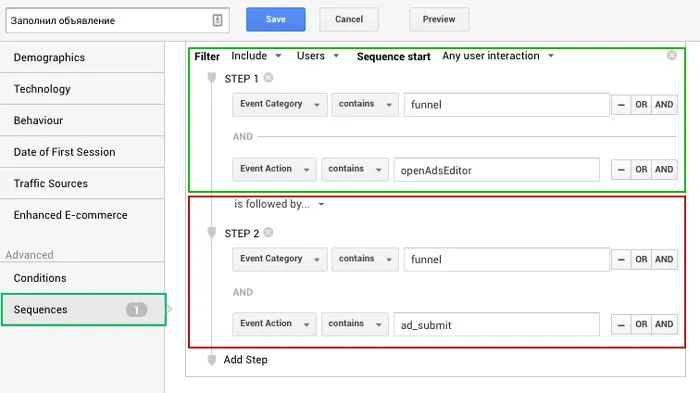Viewport: 700px width, 393px height.
Task: Open Step 2 Event Category dimension dropdown
Action: (x=280, y=259)
